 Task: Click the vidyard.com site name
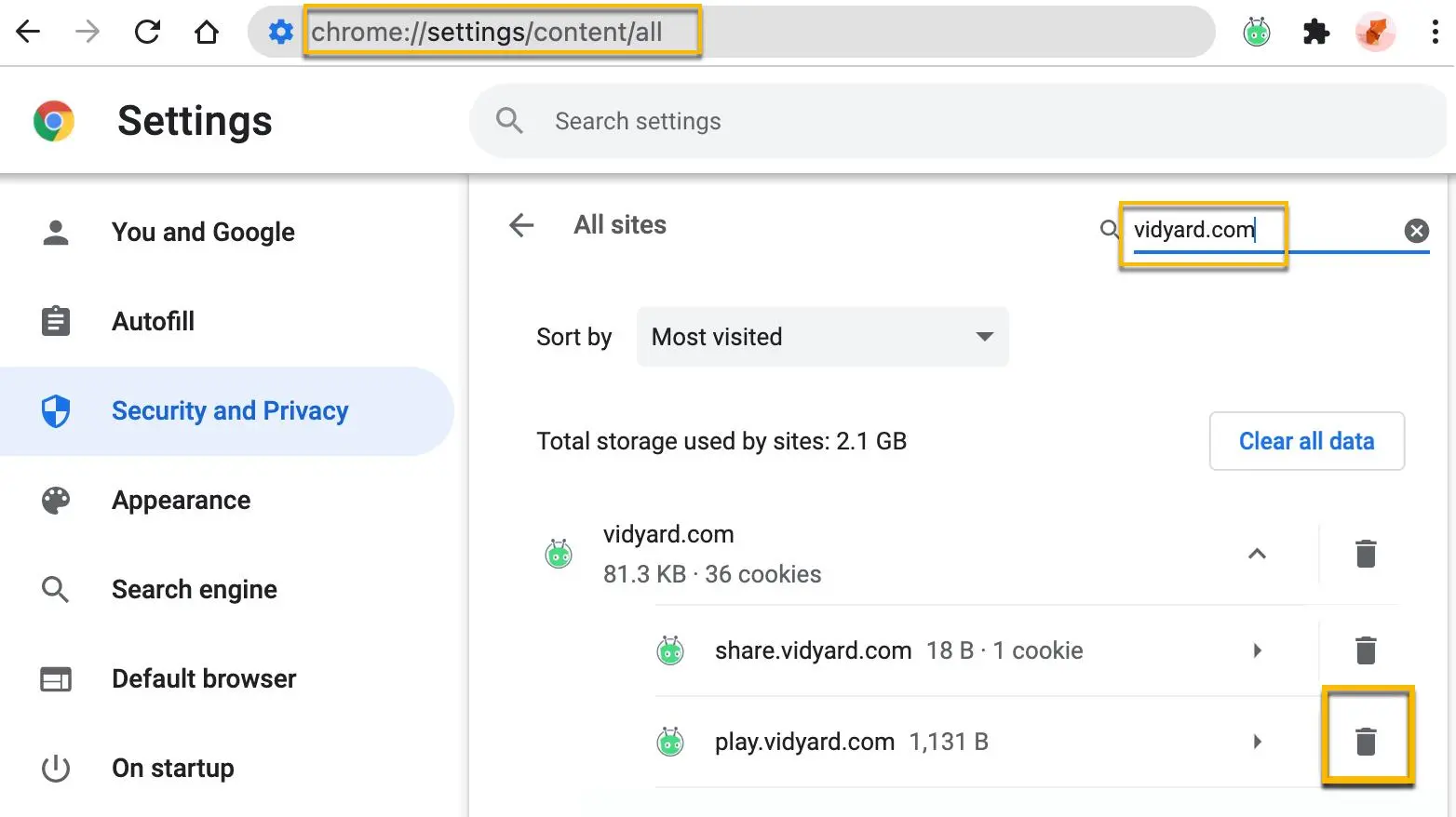coord(668,534)
